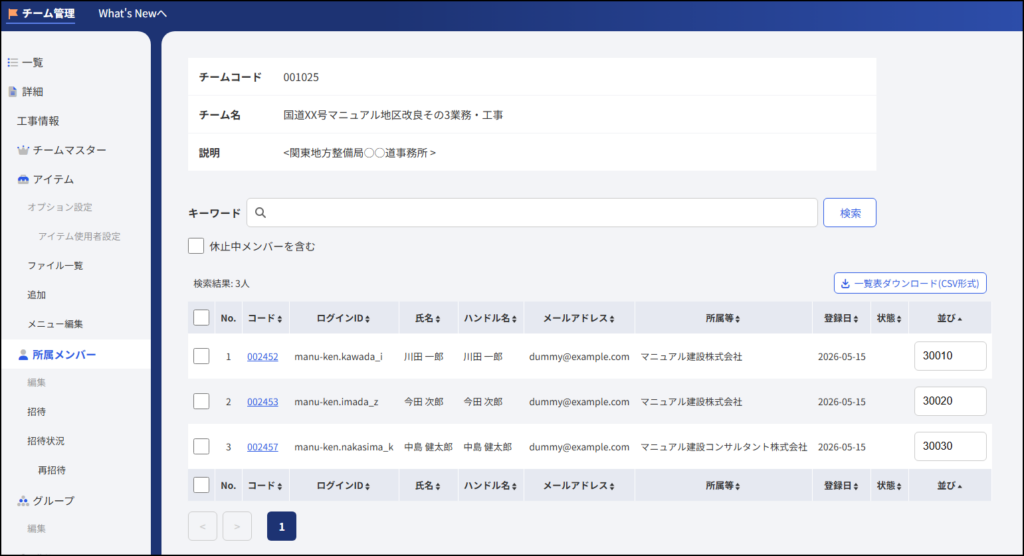This screenshot has width=1024, height=556.
Task: Open 招待状況 in the sidebar
Action: coord(46,441)
